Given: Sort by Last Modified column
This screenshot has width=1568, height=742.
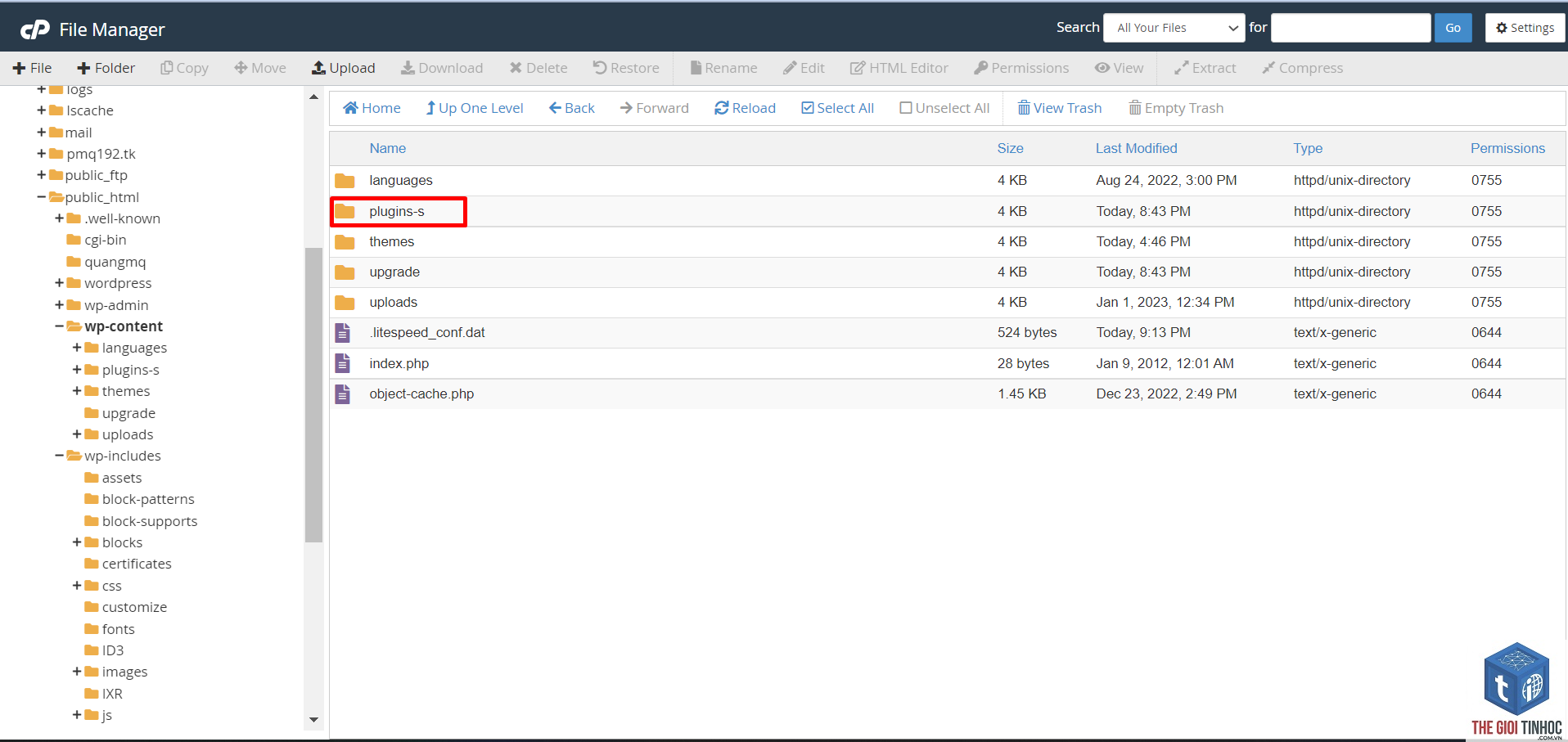Looking at the screenshot, I should coord(1136,148).
